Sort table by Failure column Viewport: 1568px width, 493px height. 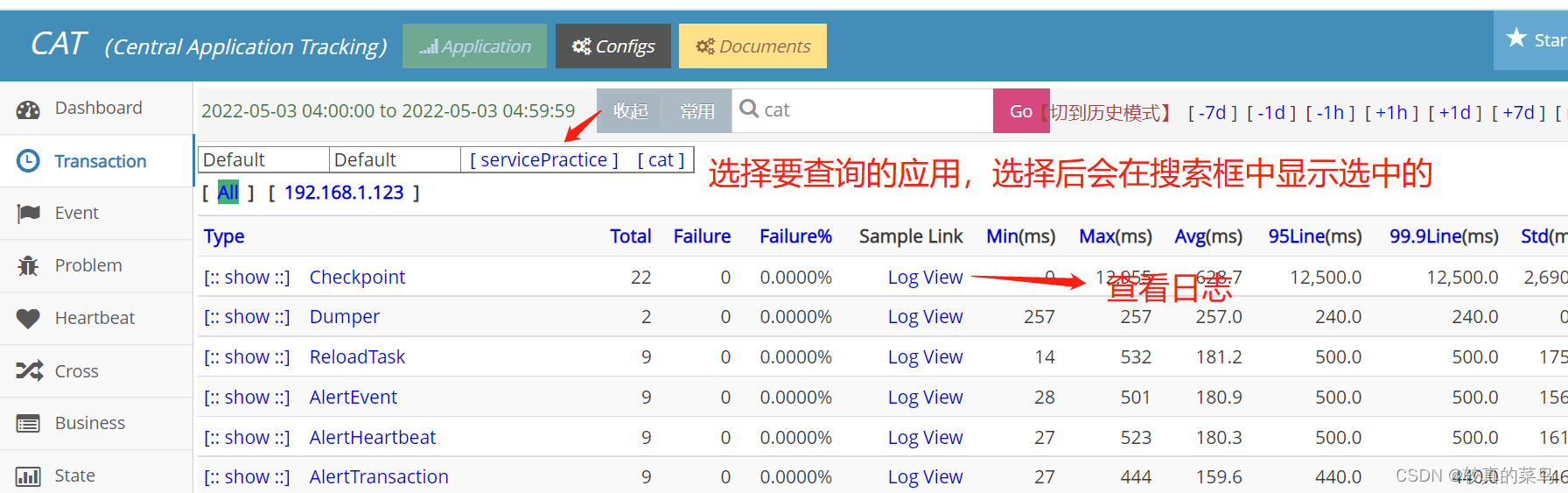[x=702, y=236]
